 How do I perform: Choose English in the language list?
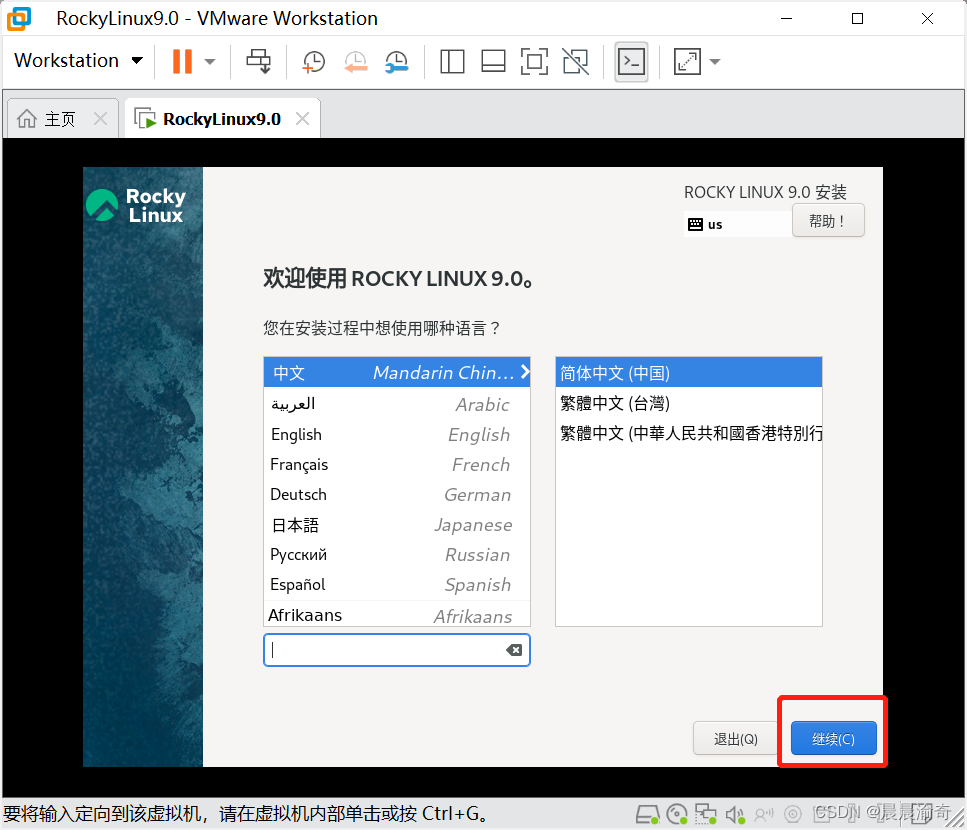397,434
